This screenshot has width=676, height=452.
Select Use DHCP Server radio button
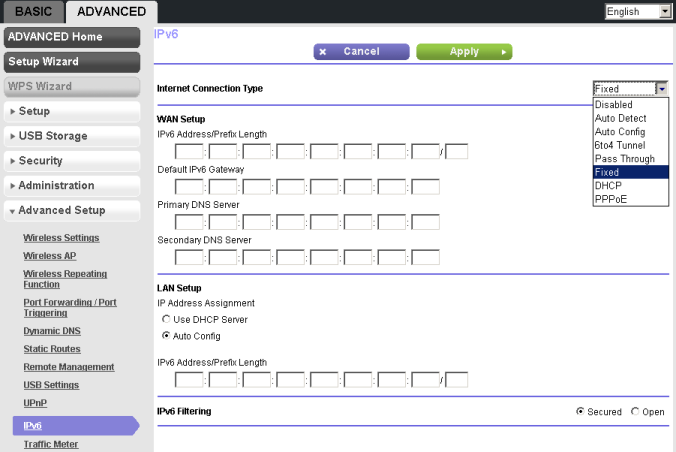pos(166,319)
